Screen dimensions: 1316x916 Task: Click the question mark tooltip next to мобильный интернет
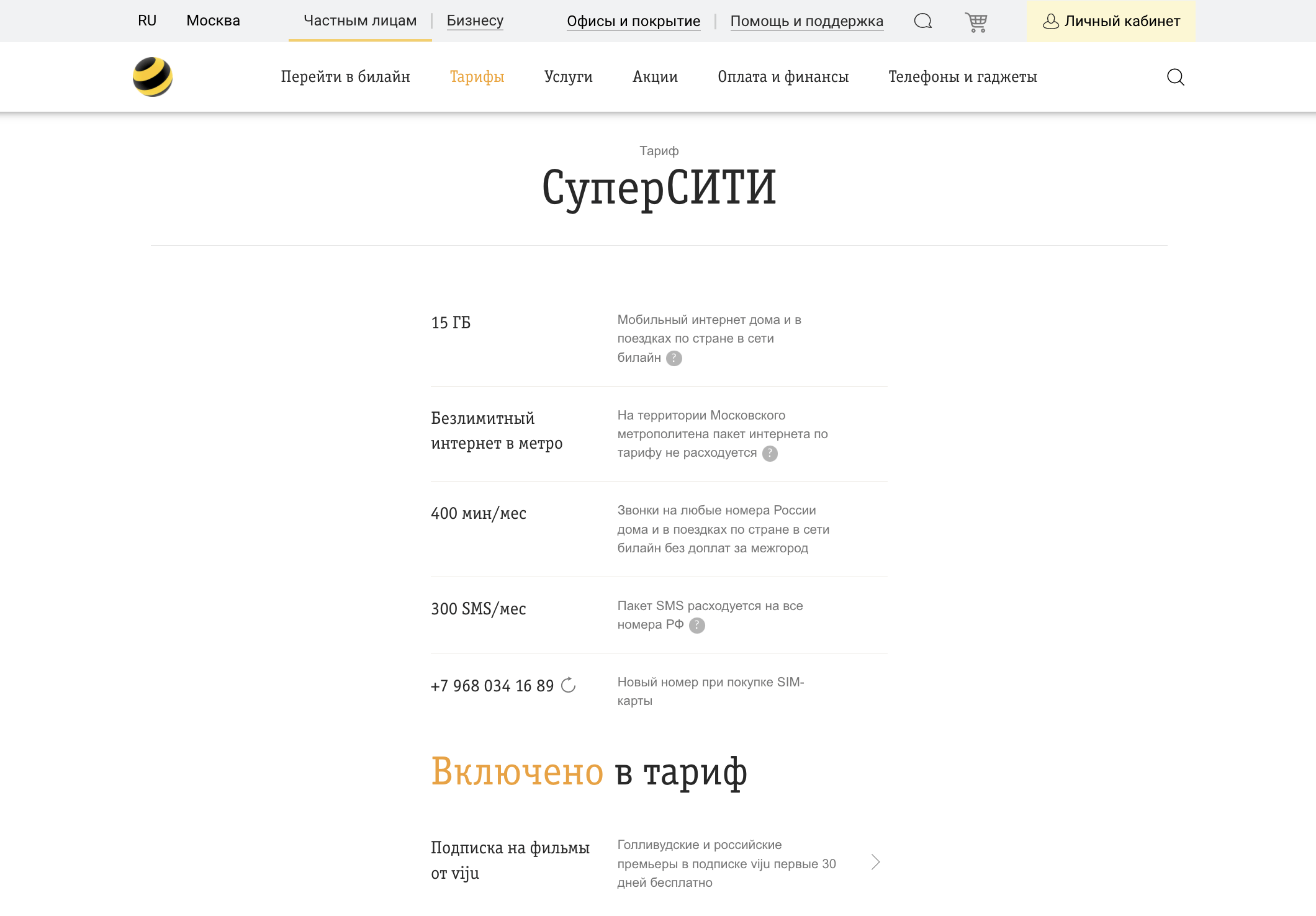674,358
